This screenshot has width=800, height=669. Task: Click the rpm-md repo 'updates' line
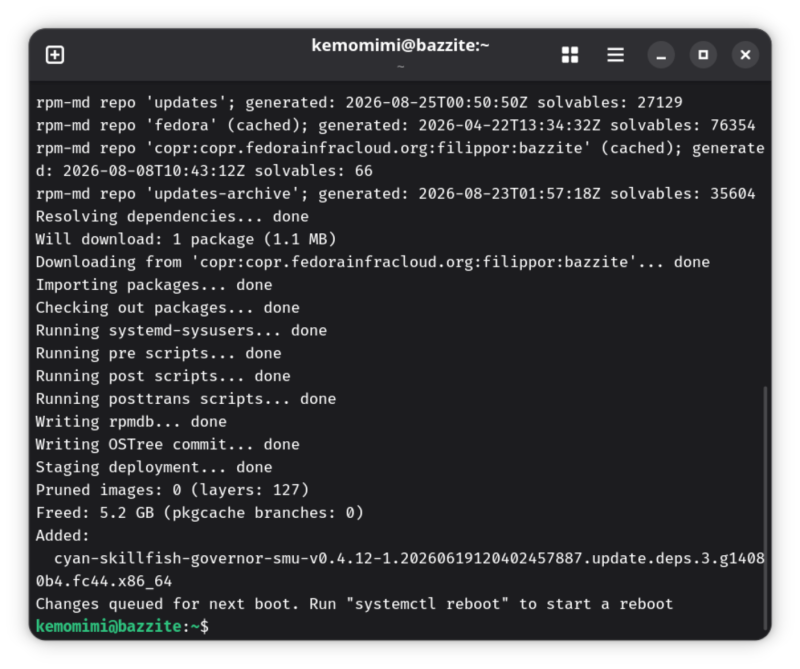pyautogui.click(x=359, y=103)
